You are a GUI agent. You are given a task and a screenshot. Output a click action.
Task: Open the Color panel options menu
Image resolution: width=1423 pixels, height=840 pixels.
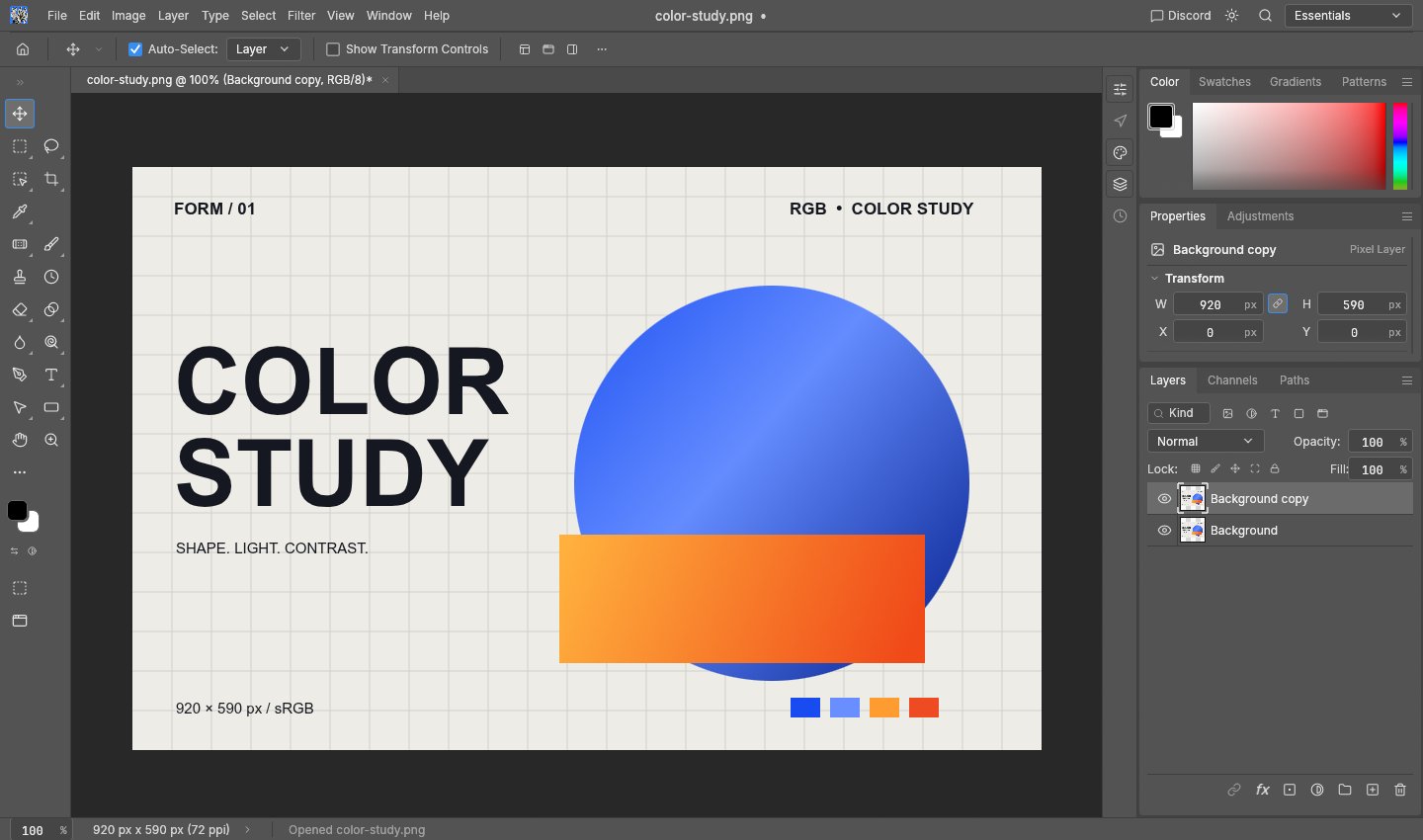tap(1407, 82)
